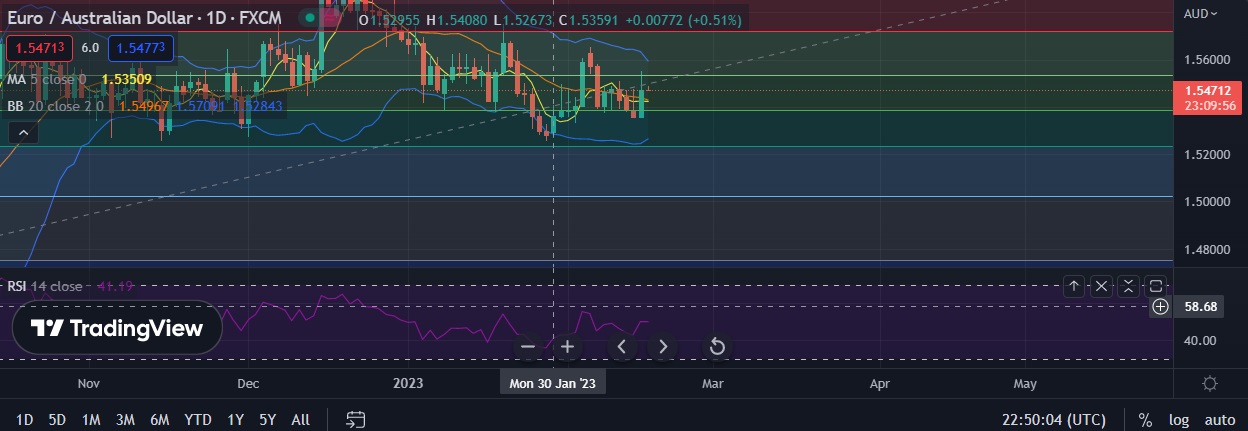The image size is (1248, 431).
Task: Toggle percent scale mode
Action: [x=1145, y=420]
